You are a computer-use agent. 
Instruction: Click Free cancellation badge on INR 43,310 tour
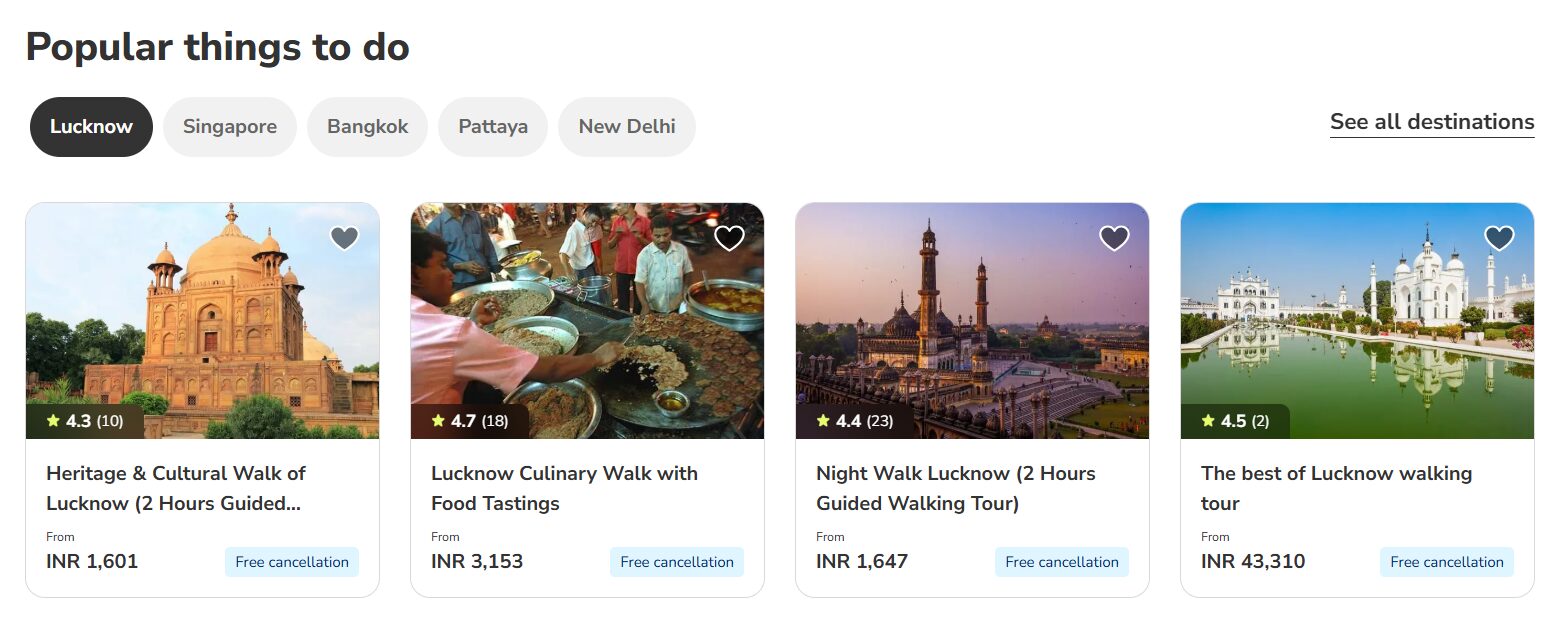1447,562
